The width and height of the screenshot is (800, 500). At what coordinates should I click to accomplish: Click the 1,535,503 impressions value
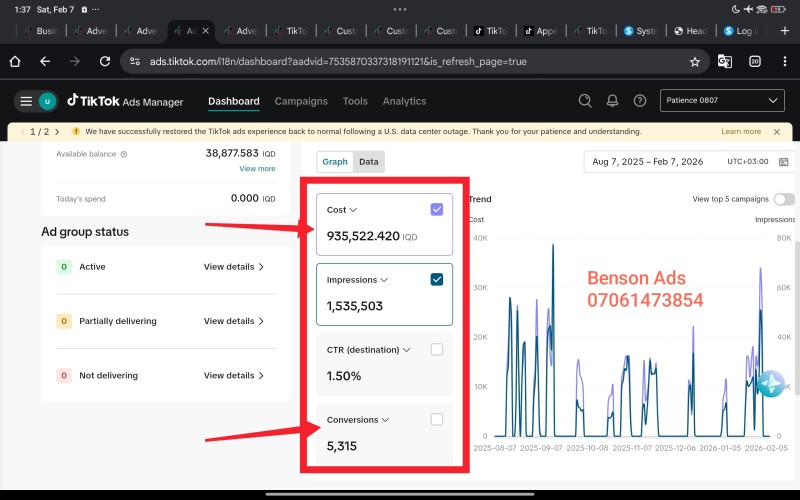[355, 306]
